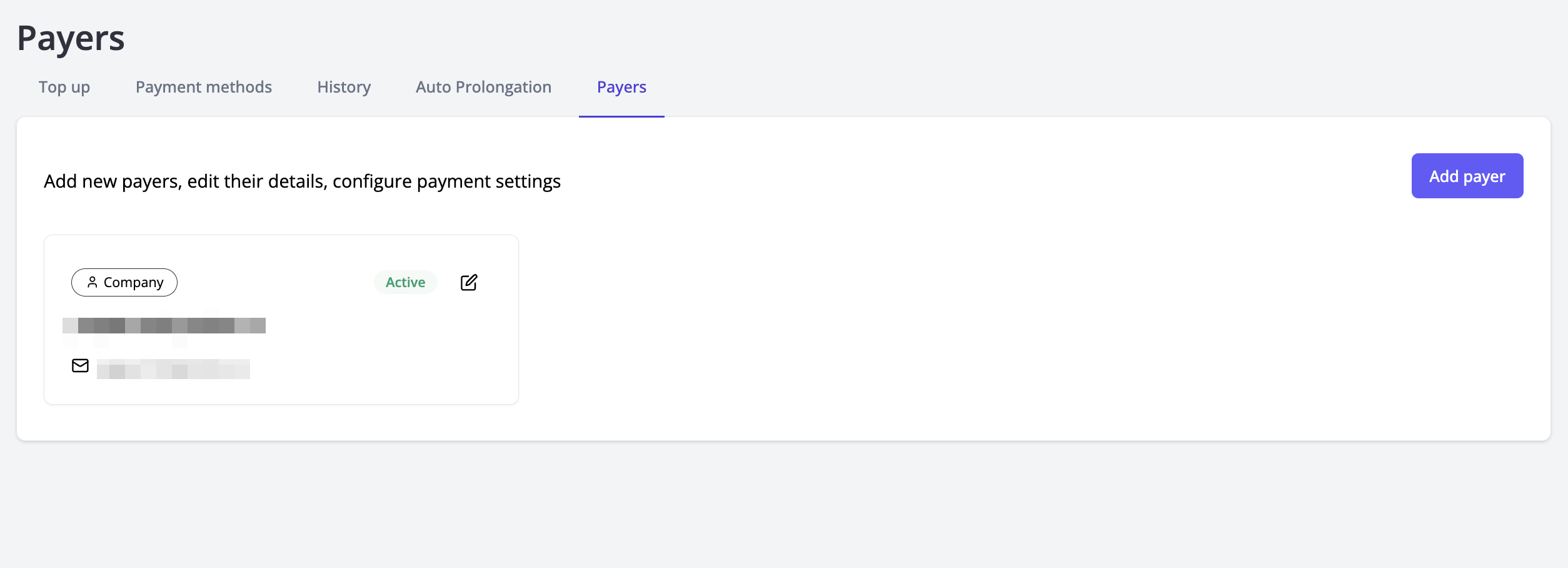This screenshot has width=1568, height=568.
Task: Select the Auto Prolongation tab
Action: tap(483, 87)
